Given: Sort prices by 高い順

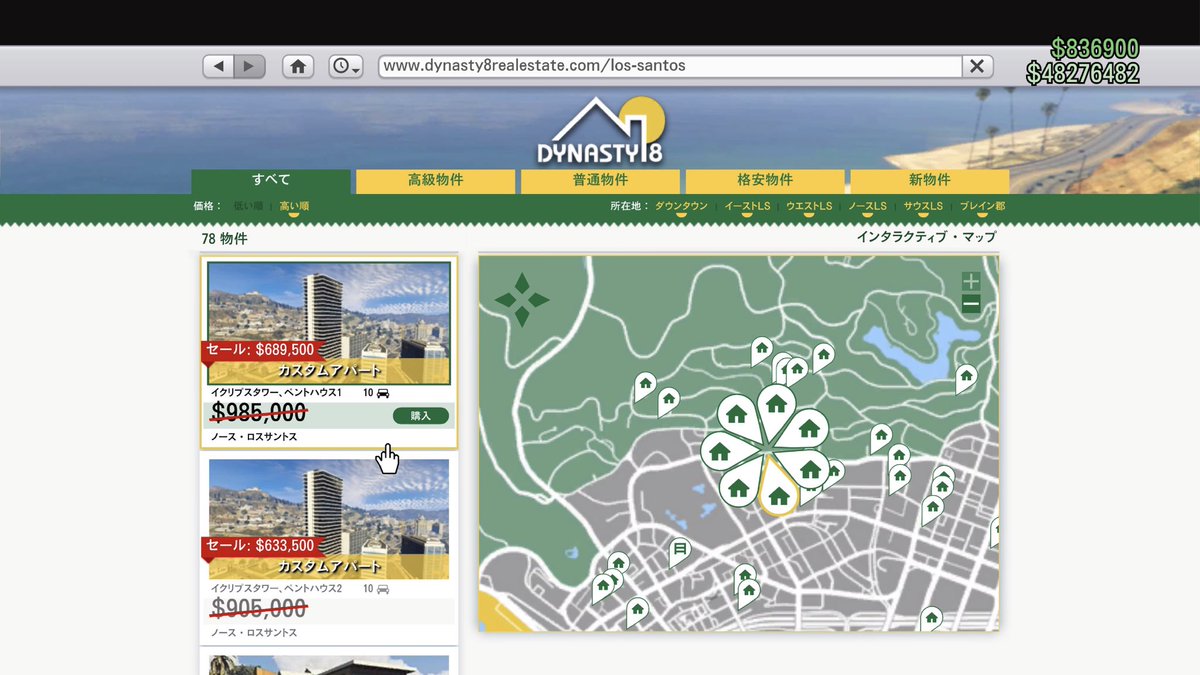Looking at the screenshot, I should [294, 207].
